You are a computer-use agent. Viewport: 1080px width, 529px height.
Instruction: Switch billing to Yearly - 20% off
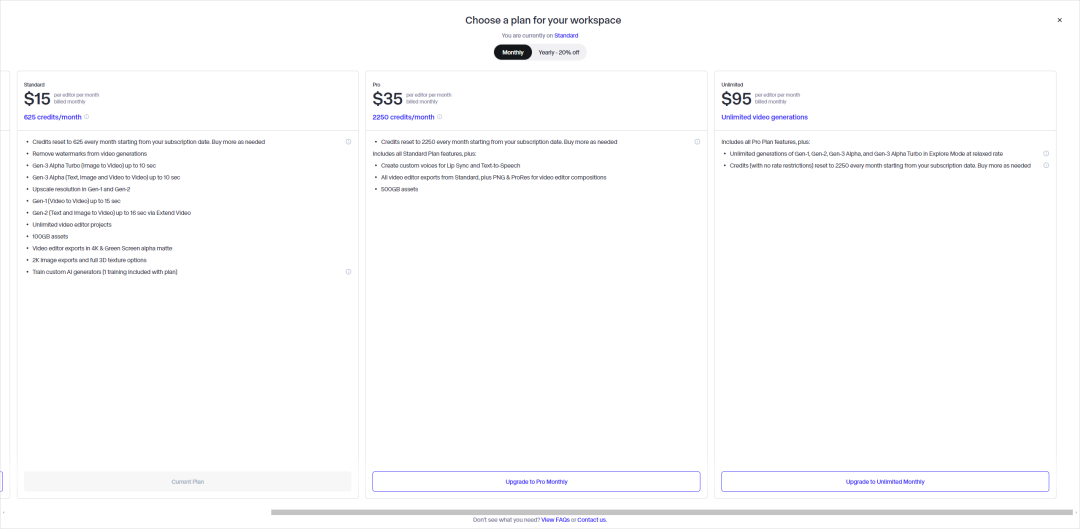pyautogui.click(x=559, y=52)
